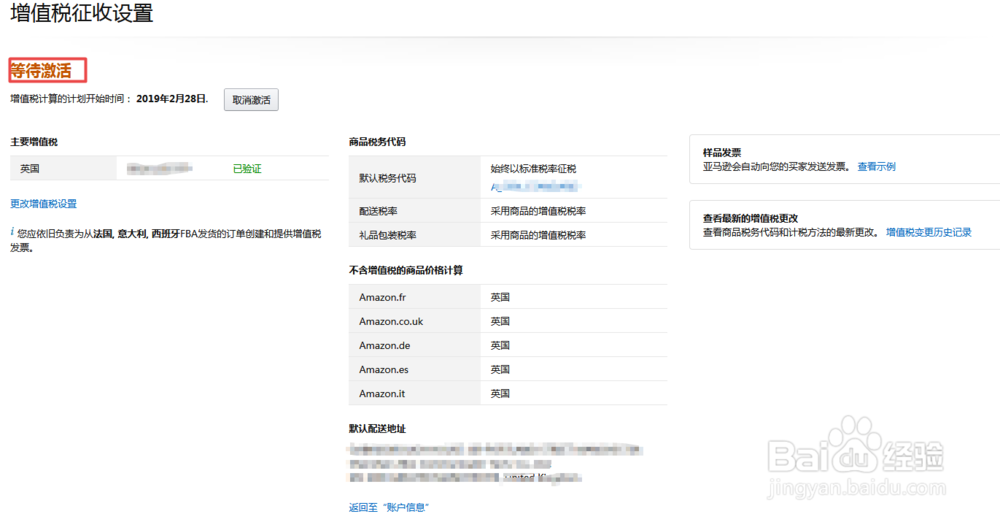Click the 默认税务代码 row label

(x=388, y=178)
